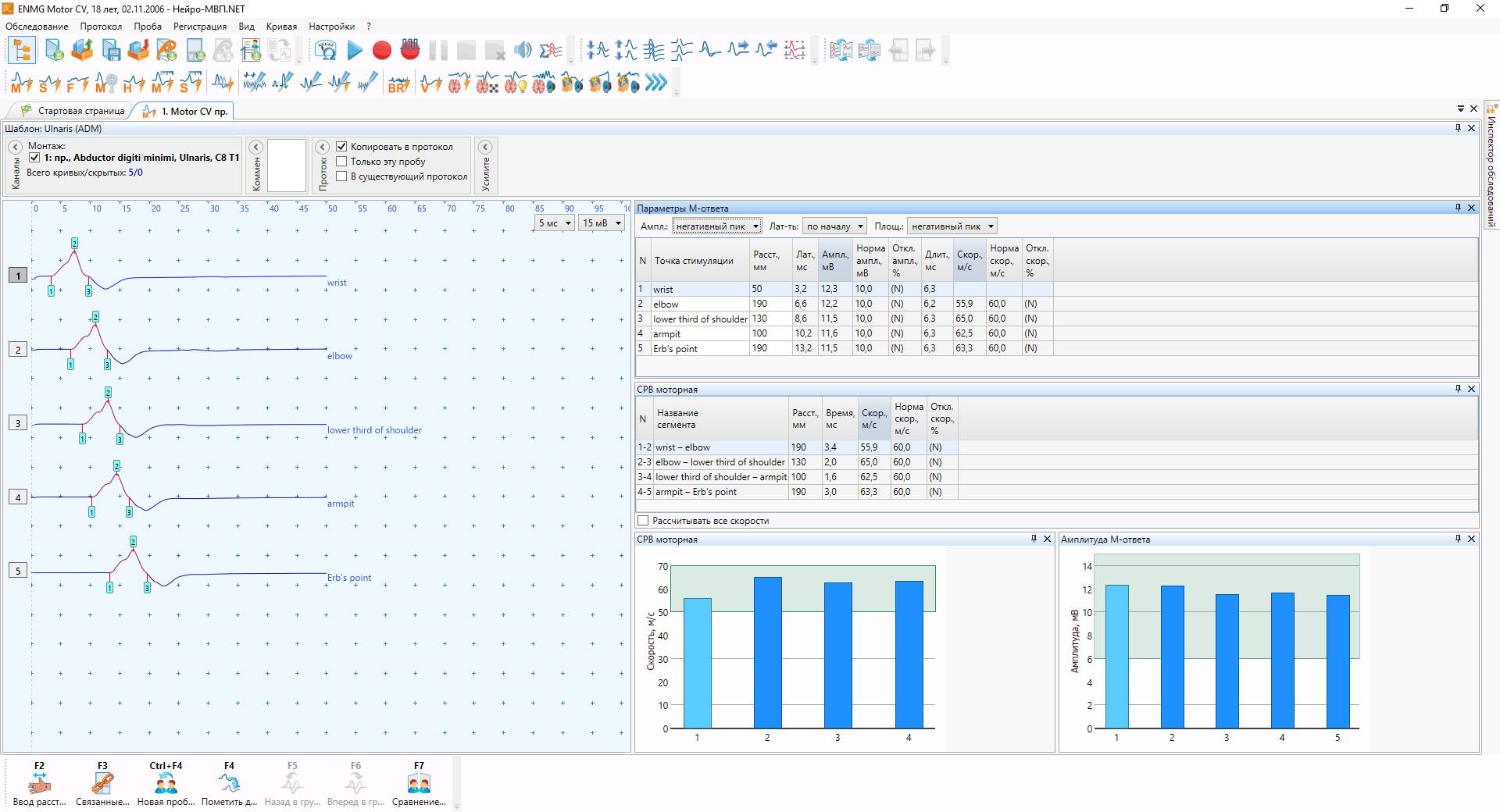Image resolution: width=1500 pixels, height=812 pixels.
Task: Toggle 'Копировать в протокол' checkbox
Action: [341, 147]
